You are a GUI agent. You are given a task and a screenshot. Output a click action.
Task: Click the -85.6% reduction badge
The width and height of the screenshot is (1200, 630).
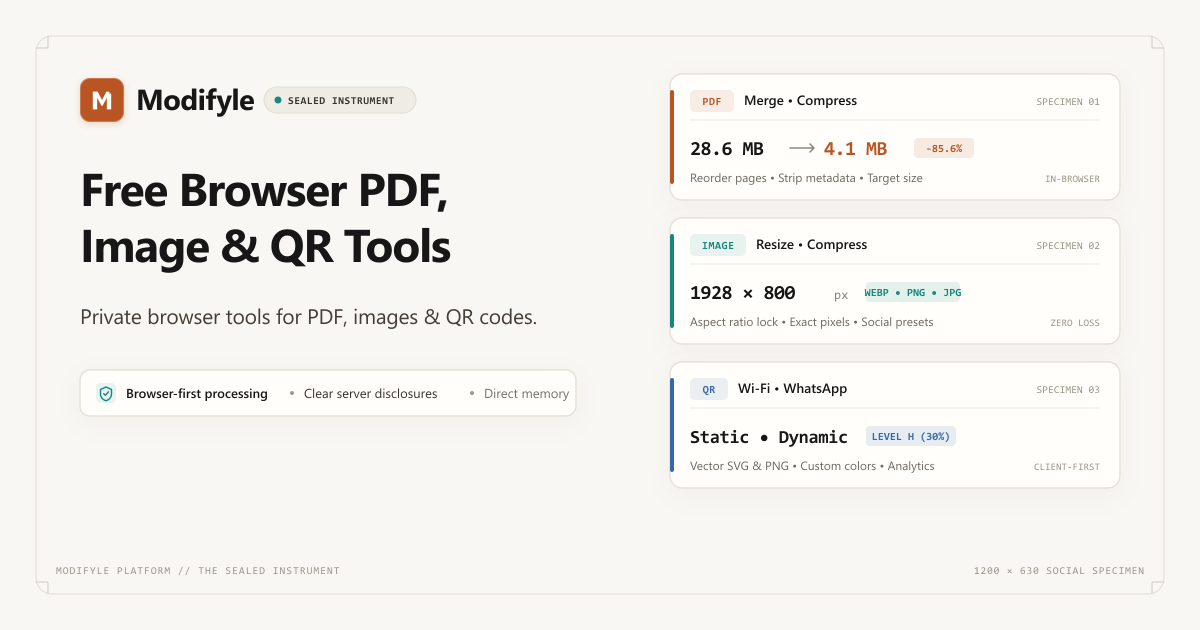(x=944, y=148)
